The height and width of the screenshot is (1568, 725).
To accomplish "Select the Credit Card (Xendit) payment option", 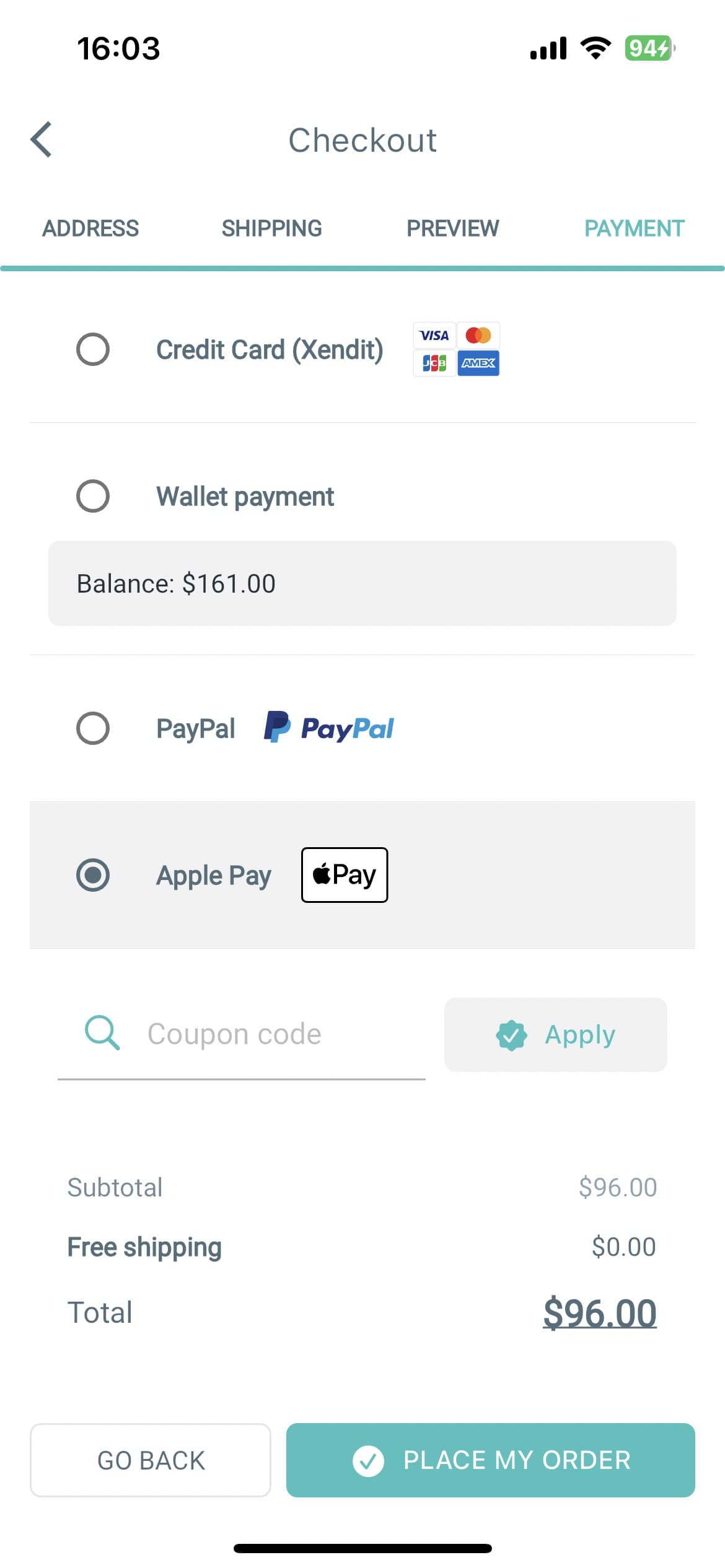I will coord(93,349).
